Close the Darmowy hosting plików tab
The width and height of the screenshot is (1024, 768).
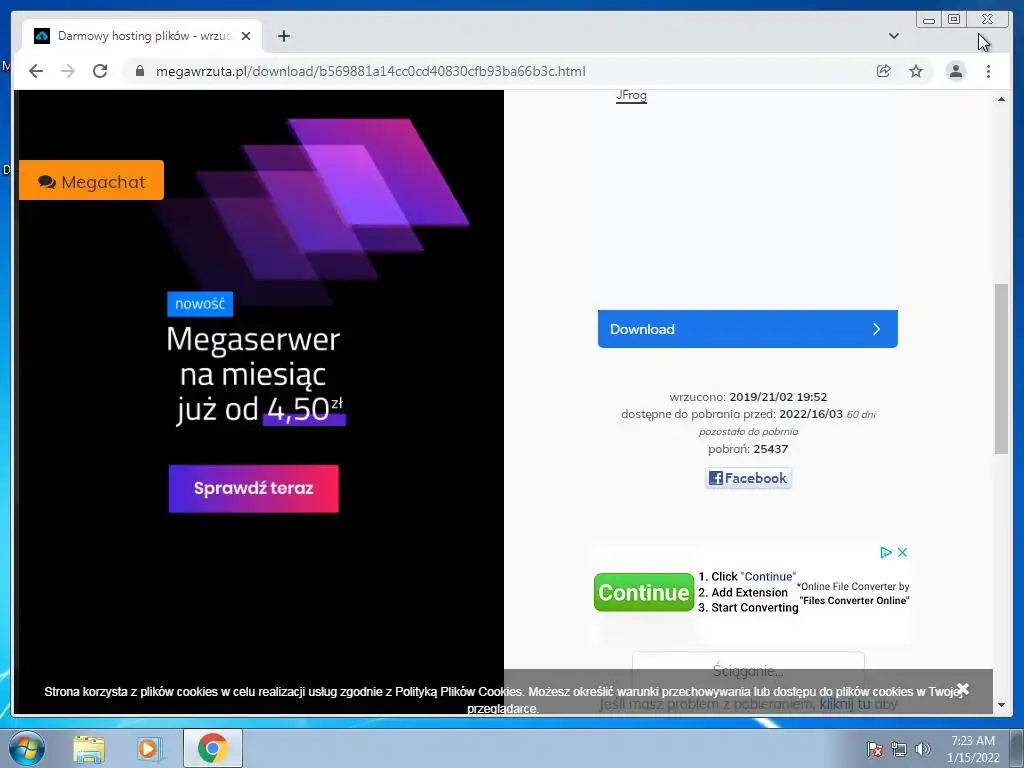click(x=246, y=36)
